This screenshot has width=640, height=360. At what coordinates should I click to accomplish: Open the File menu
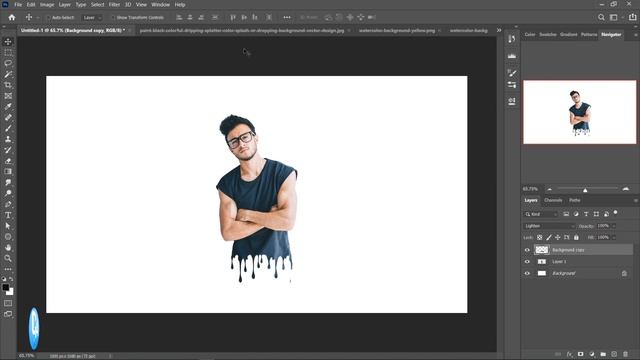tap(18, 4)
